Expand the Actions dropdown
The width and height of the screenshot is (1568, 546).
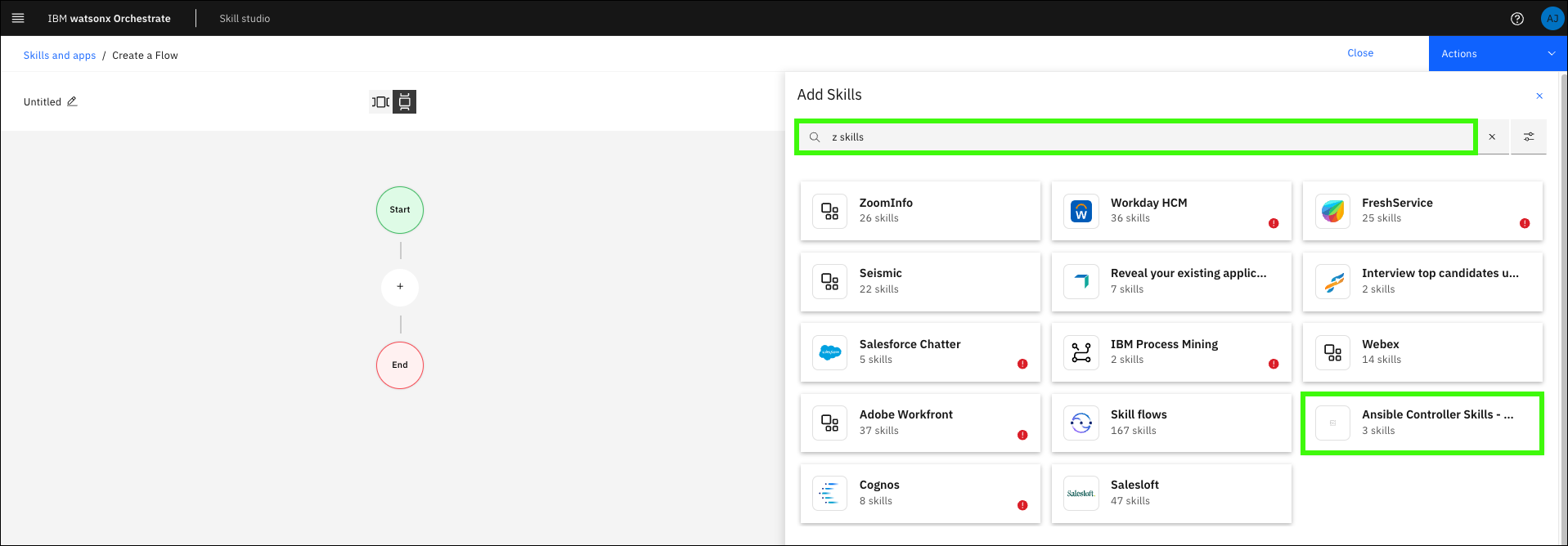click(x=1497, y=54)
